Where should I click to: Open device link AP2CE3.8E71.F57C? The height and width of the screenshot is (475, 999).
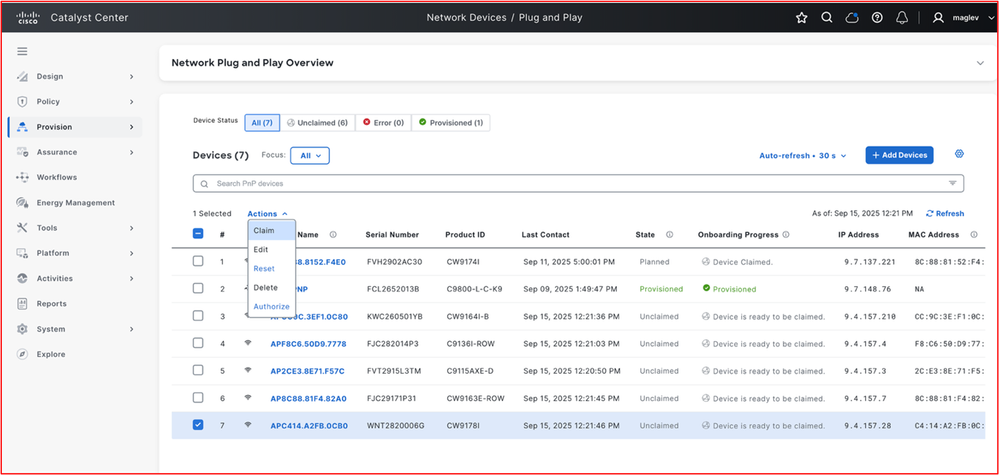(x=308, y=371)
